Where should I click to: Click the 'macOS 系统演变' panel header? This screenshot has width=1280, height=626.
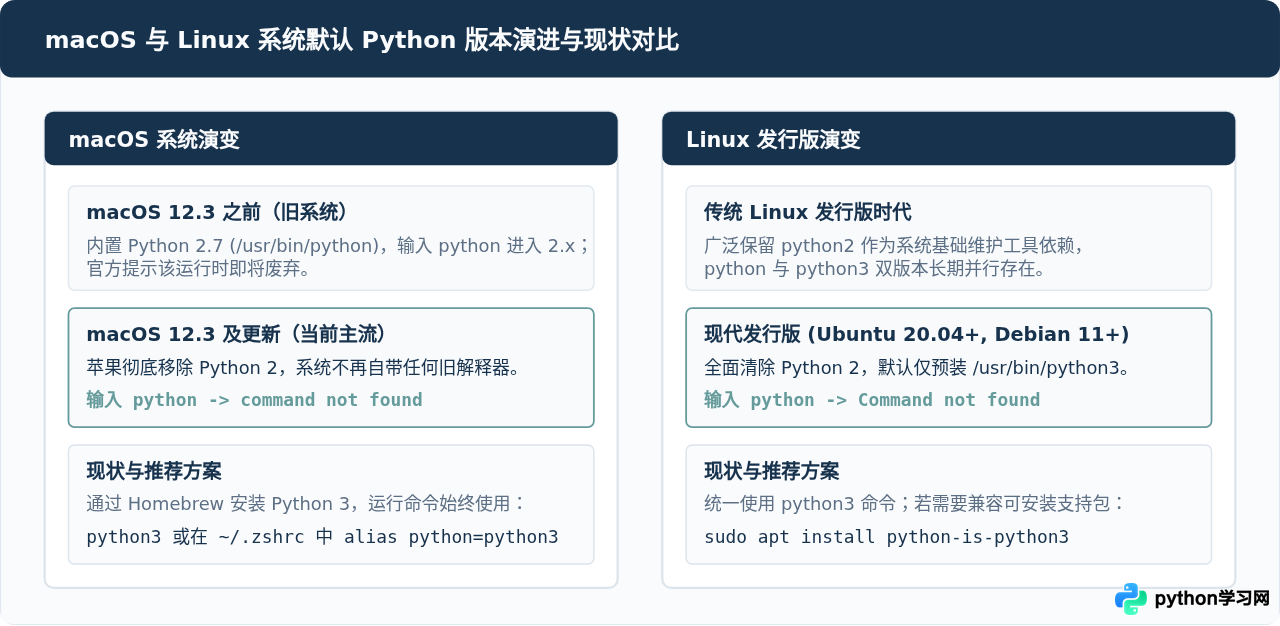(x=331, y=139)
